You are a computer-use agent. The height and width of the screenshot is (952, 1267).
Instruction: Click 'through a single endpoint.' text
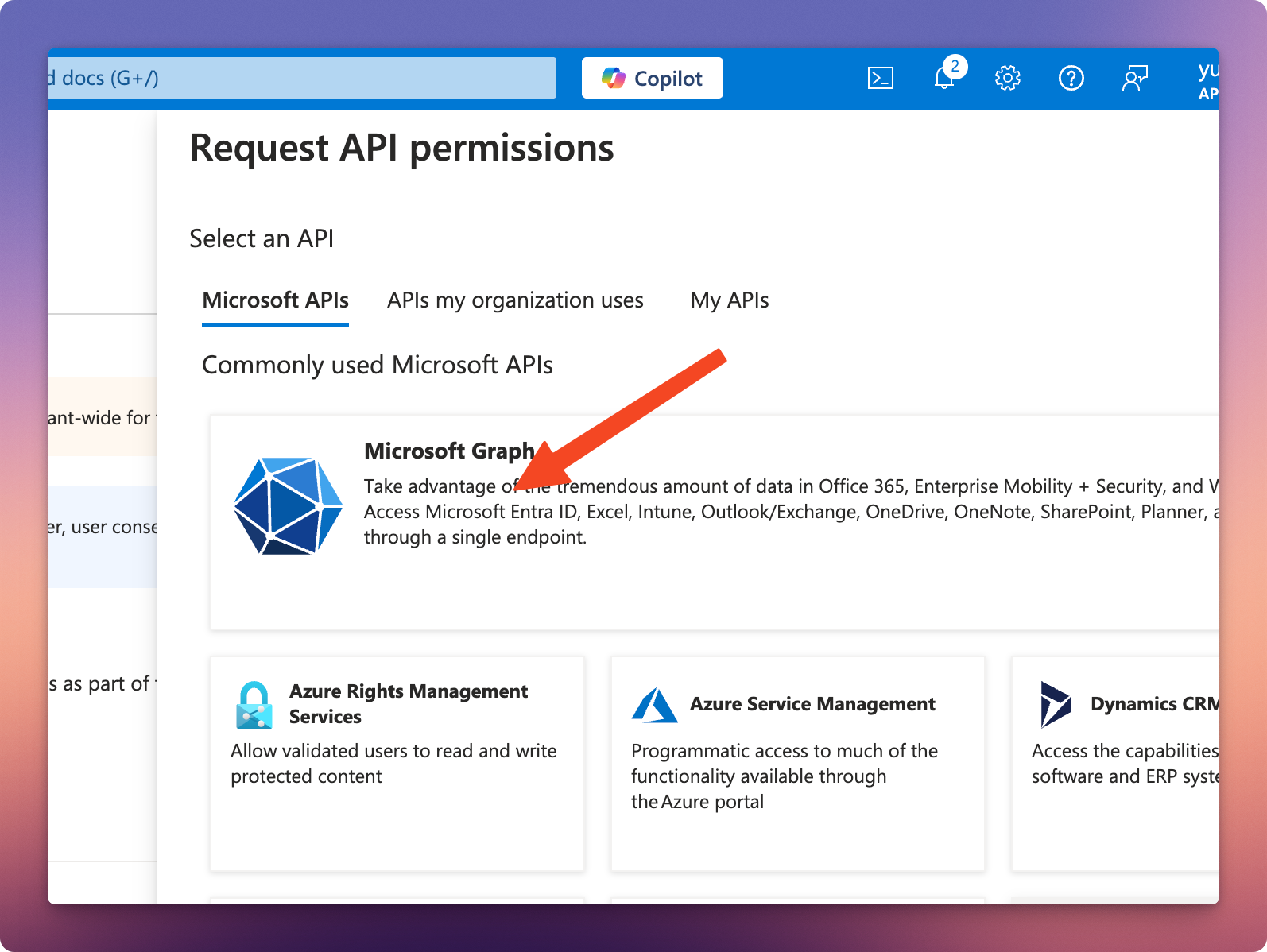(x=475, y=537)
